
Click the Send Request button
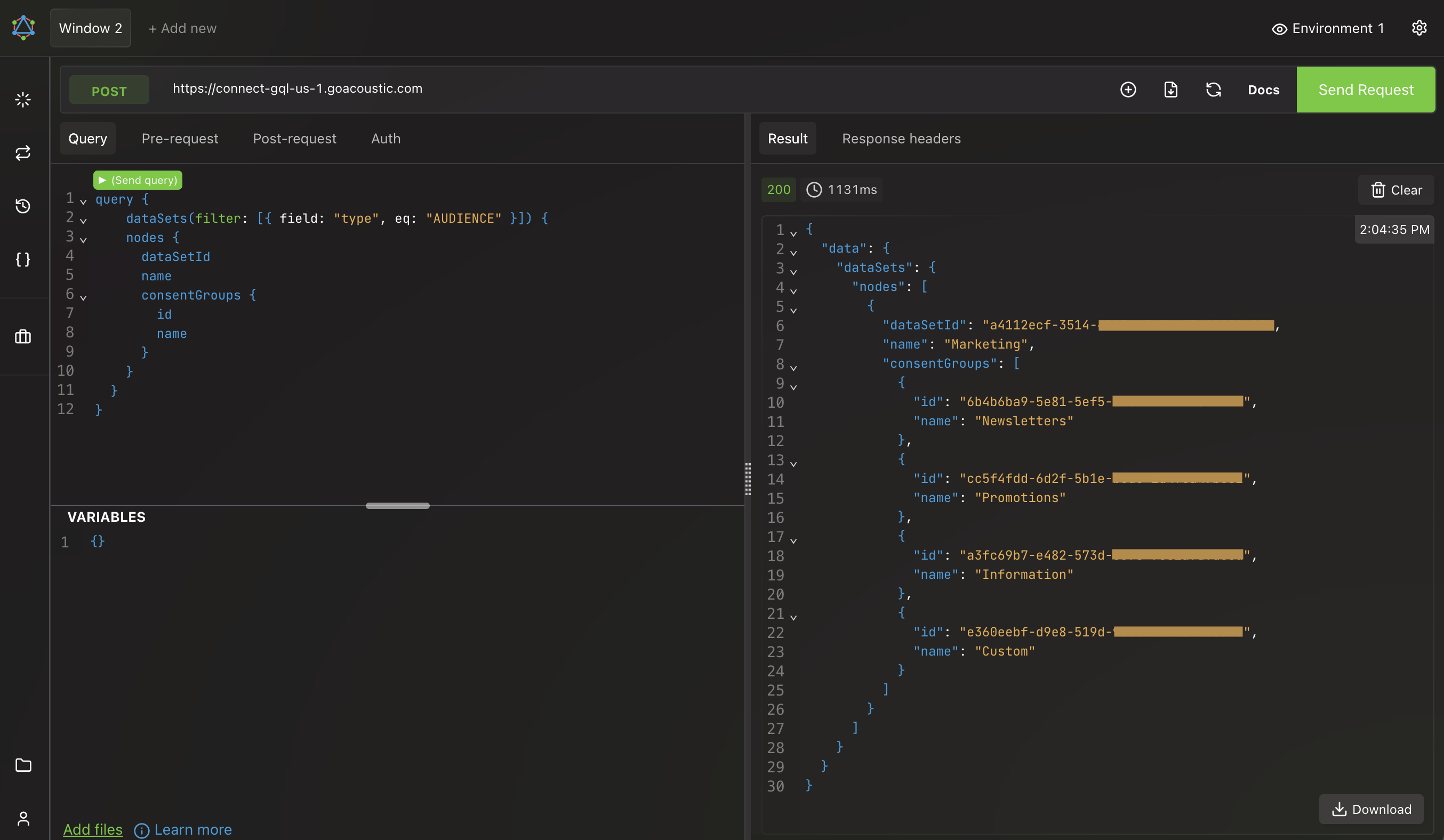coord(1366,90)
